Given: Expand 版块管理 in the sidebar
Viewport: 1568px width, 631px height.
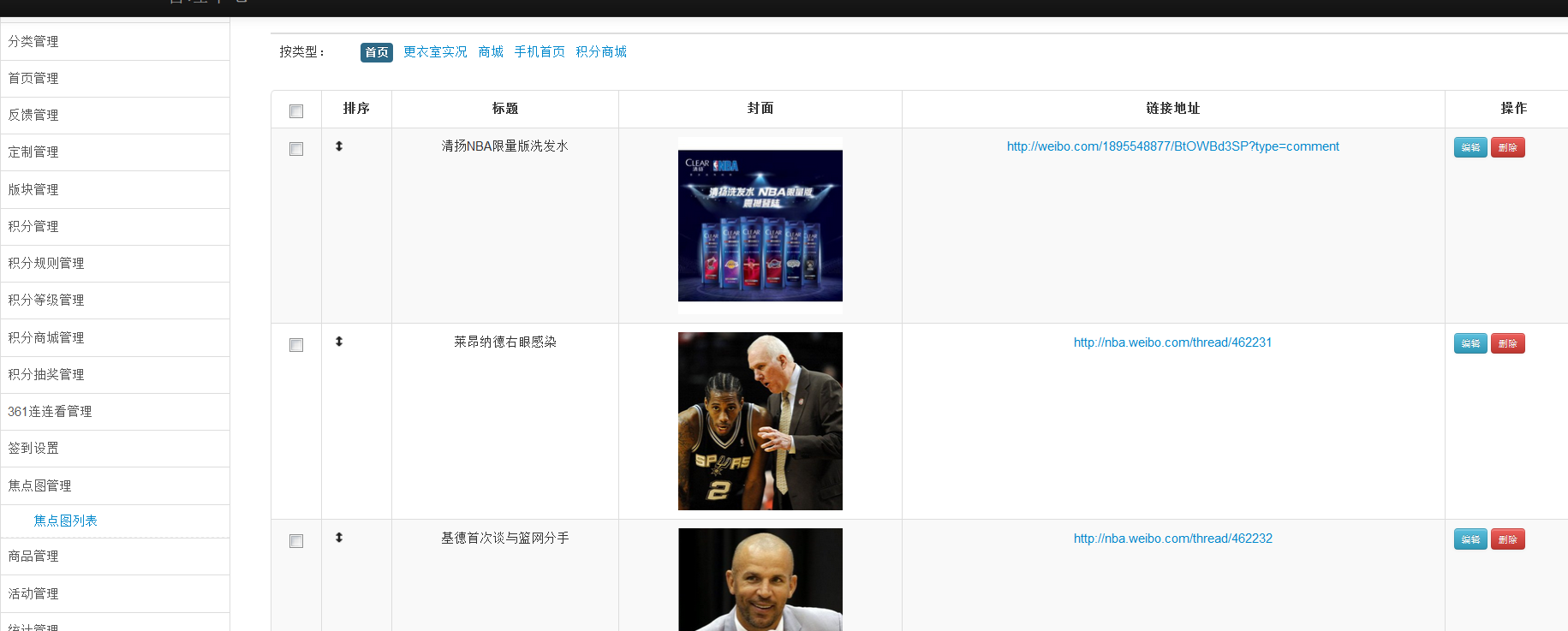Looking at the screenshot, I should pyautogui.click(x=115, y=189).
